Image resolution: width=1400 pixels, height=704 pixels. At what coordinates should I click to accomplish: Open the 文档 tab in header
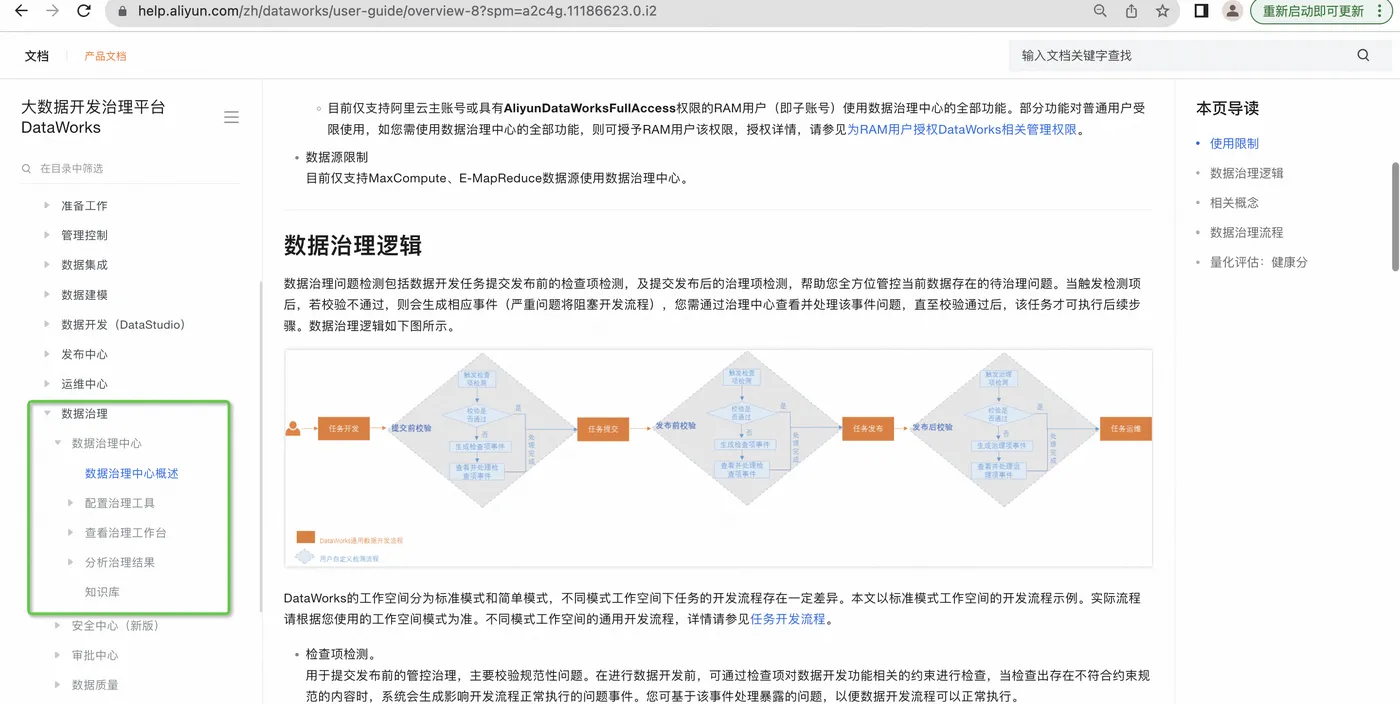[37, 56]
